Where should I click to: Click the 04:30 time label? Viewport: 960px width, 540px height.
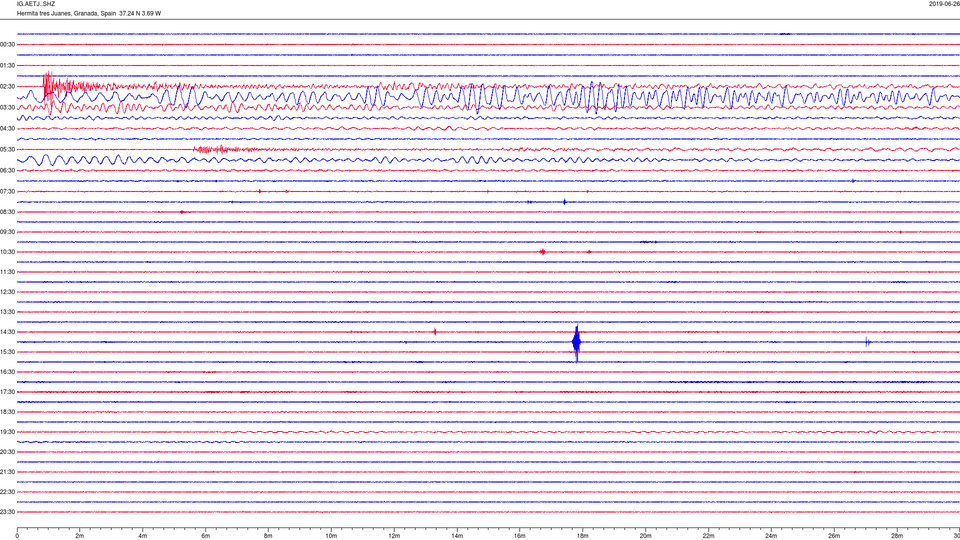(7, 129)
